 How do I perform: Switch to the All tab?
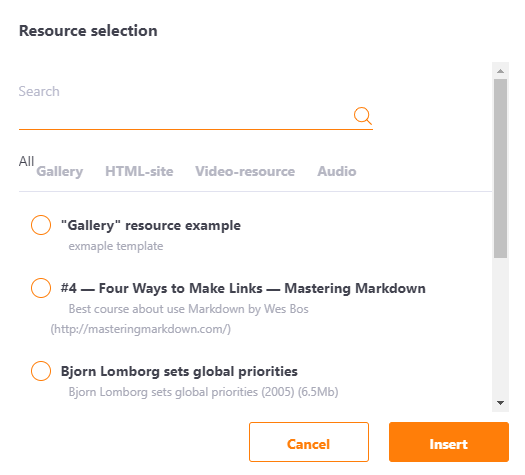(26, 161)
